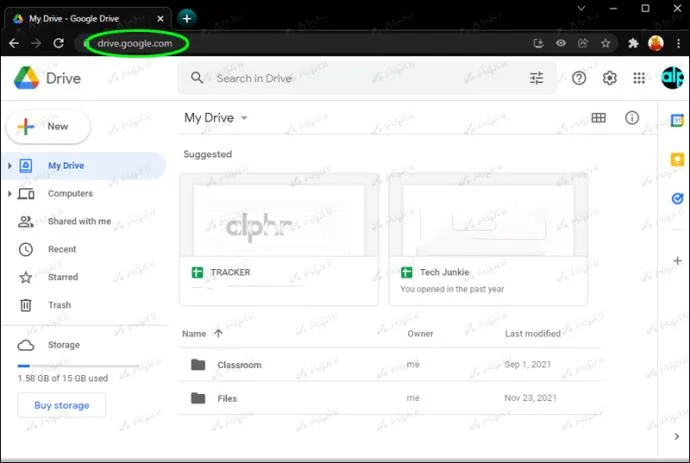Get add-ons plus icon in side panel
This screenshot has height=463, width=690.
pos(677,261)
